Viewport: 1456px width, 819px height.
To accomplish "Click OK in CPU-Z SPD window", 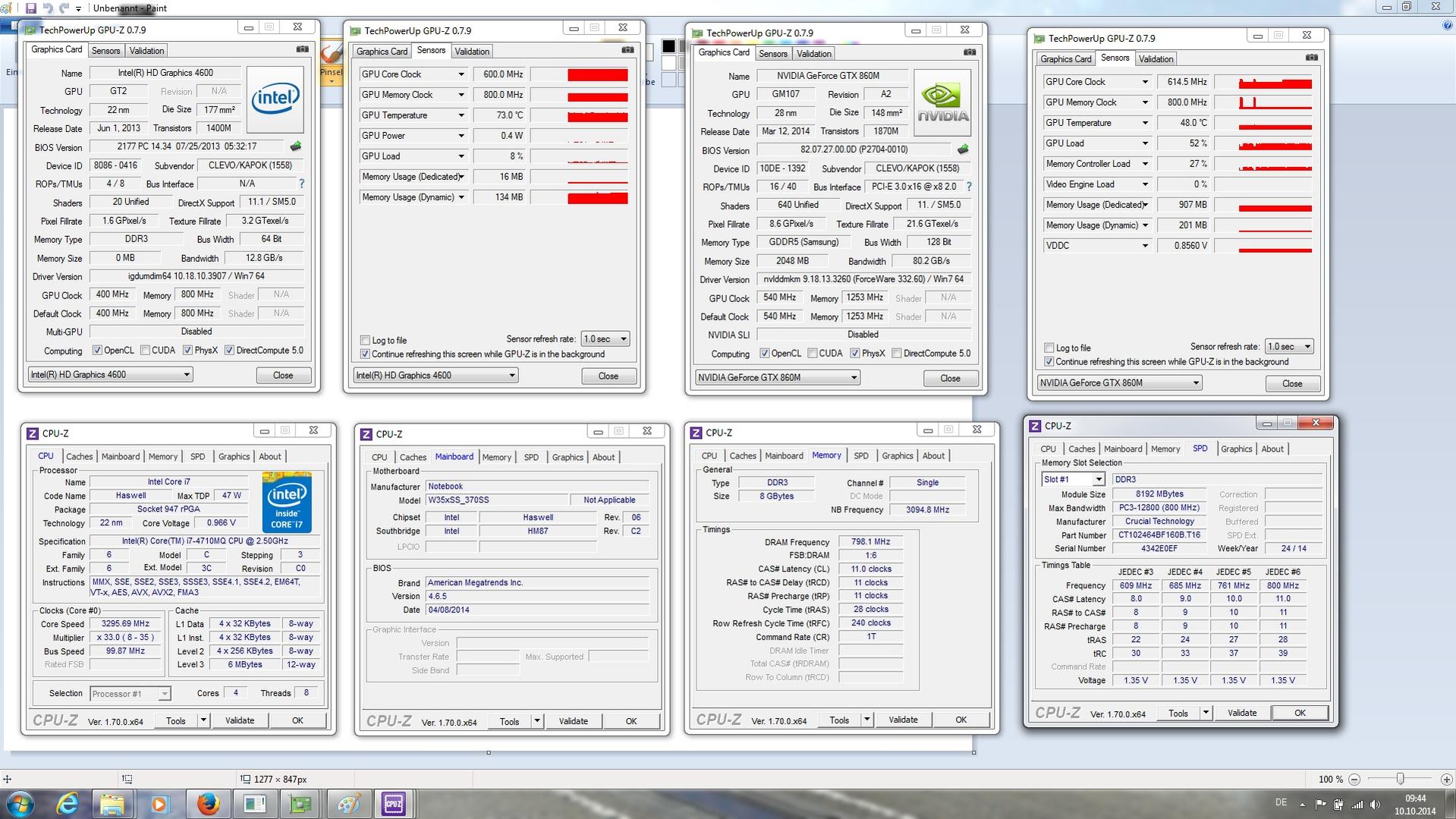I will [x=1300, y=713].
